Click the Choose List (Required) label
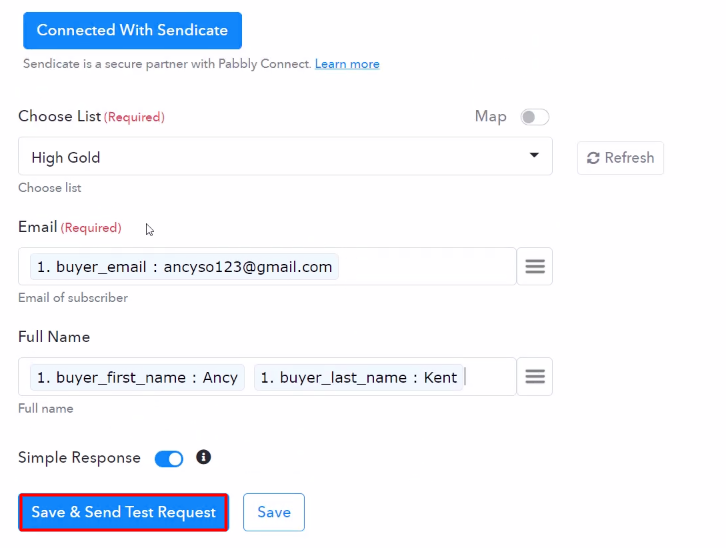 [x=92, y=116]
